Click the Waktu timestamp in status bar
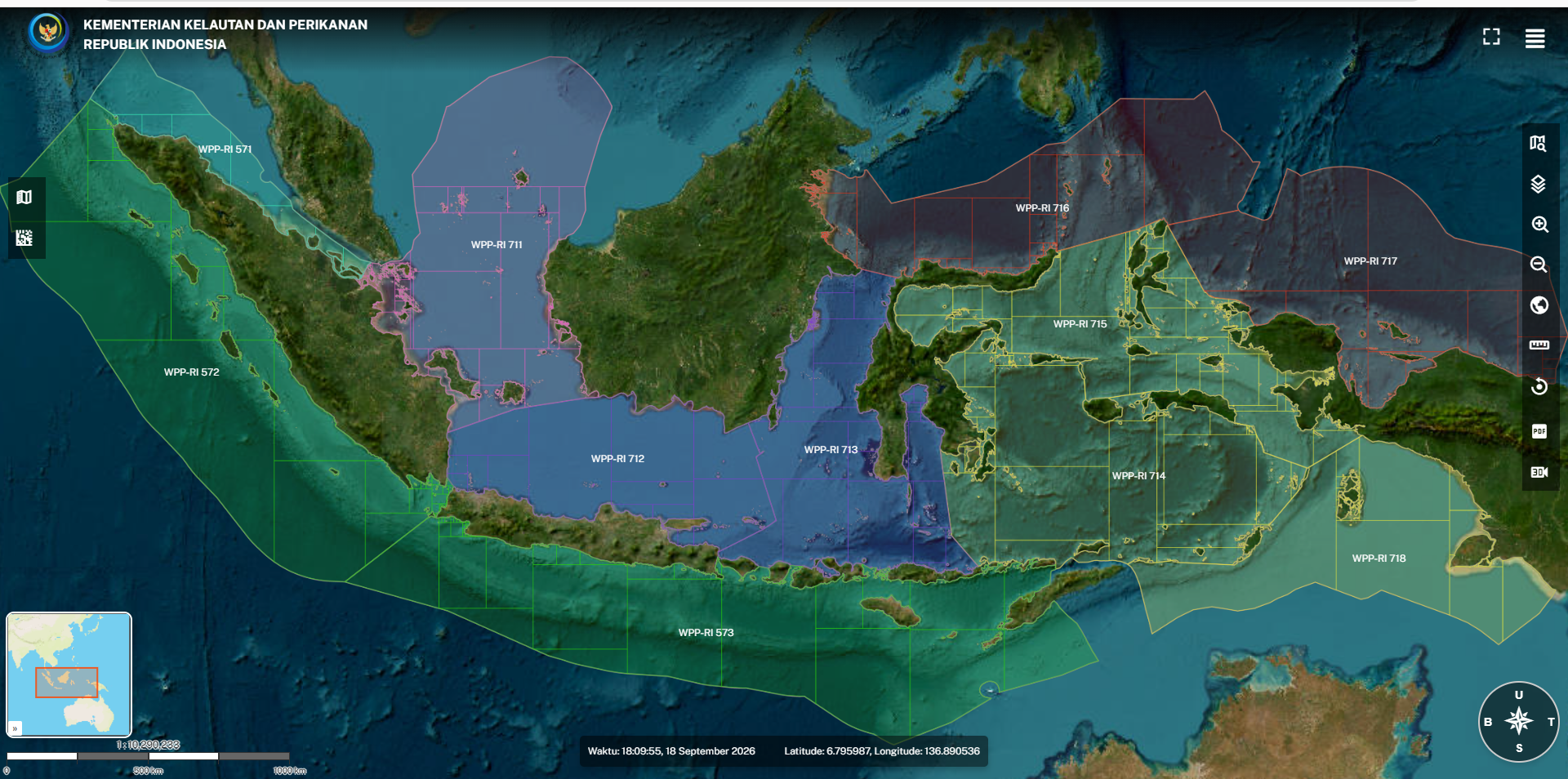Viewport: 1568px width, 779px height. point(671,751)
